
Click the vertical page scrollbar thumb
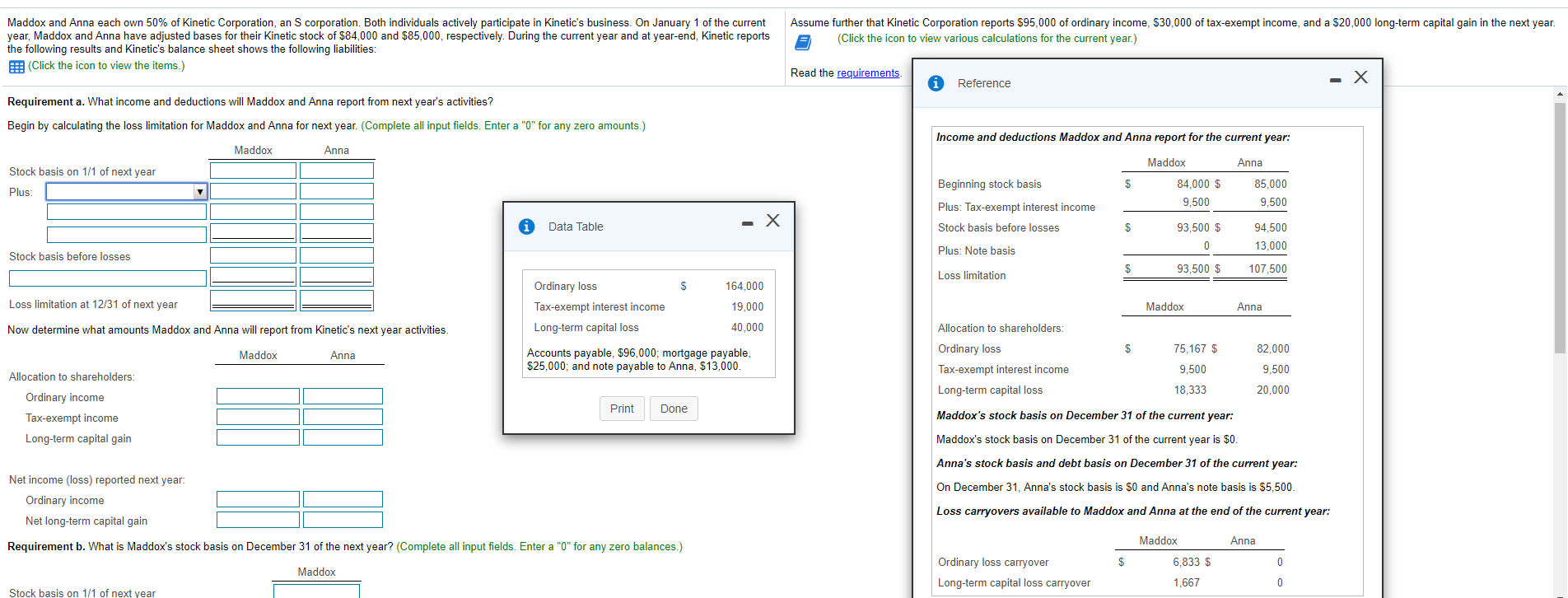click(1560, 228)
